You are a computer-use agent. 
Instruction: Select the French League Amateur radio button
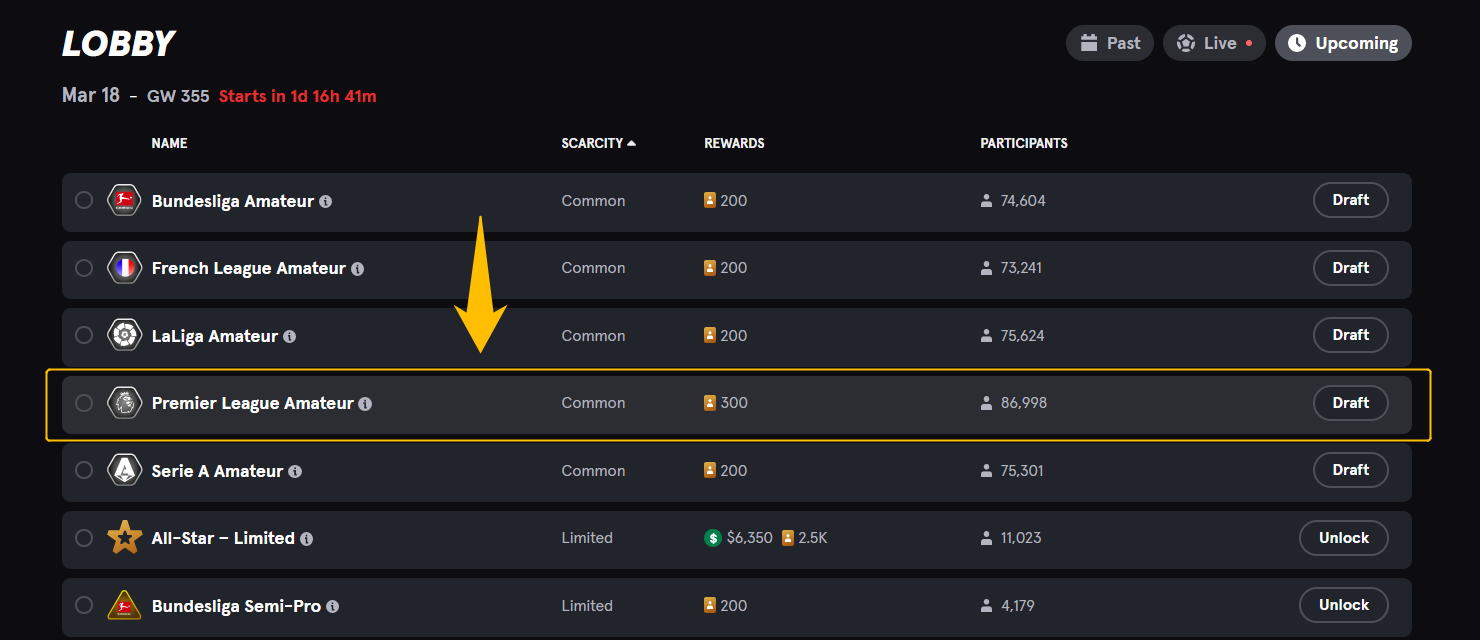click(x=84, y=268)
